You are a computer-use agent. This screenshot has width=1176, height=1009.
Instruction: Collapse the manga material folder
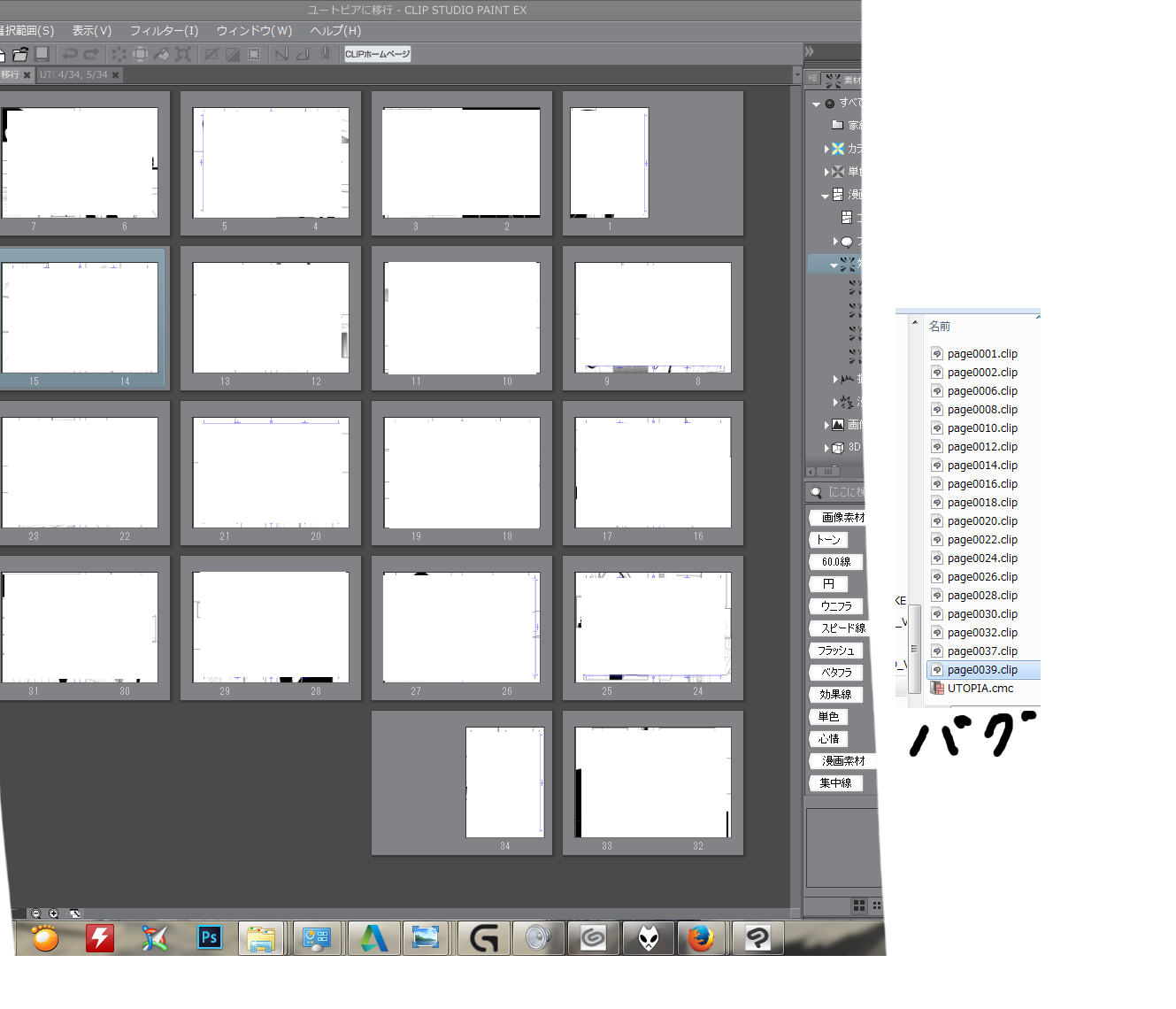click(825, 196)
